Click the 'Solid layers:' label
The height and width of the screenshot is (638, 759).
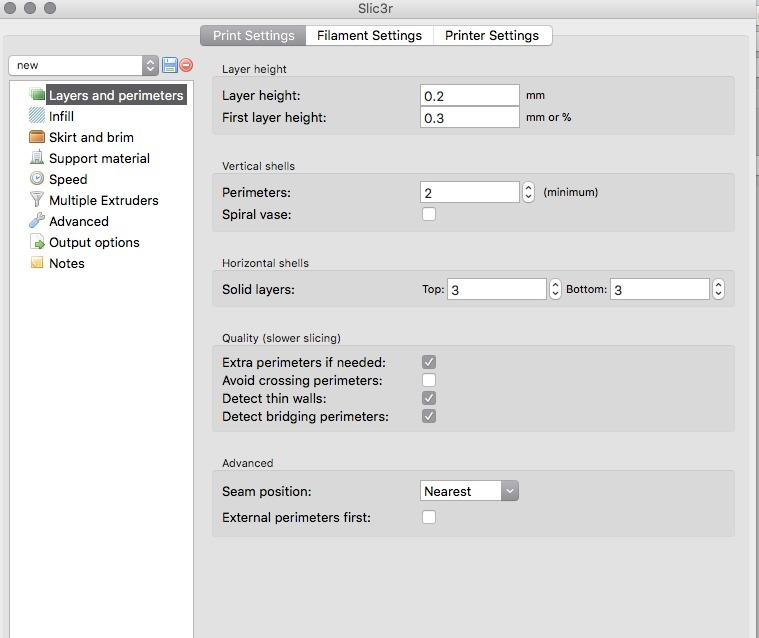(258, 289)
